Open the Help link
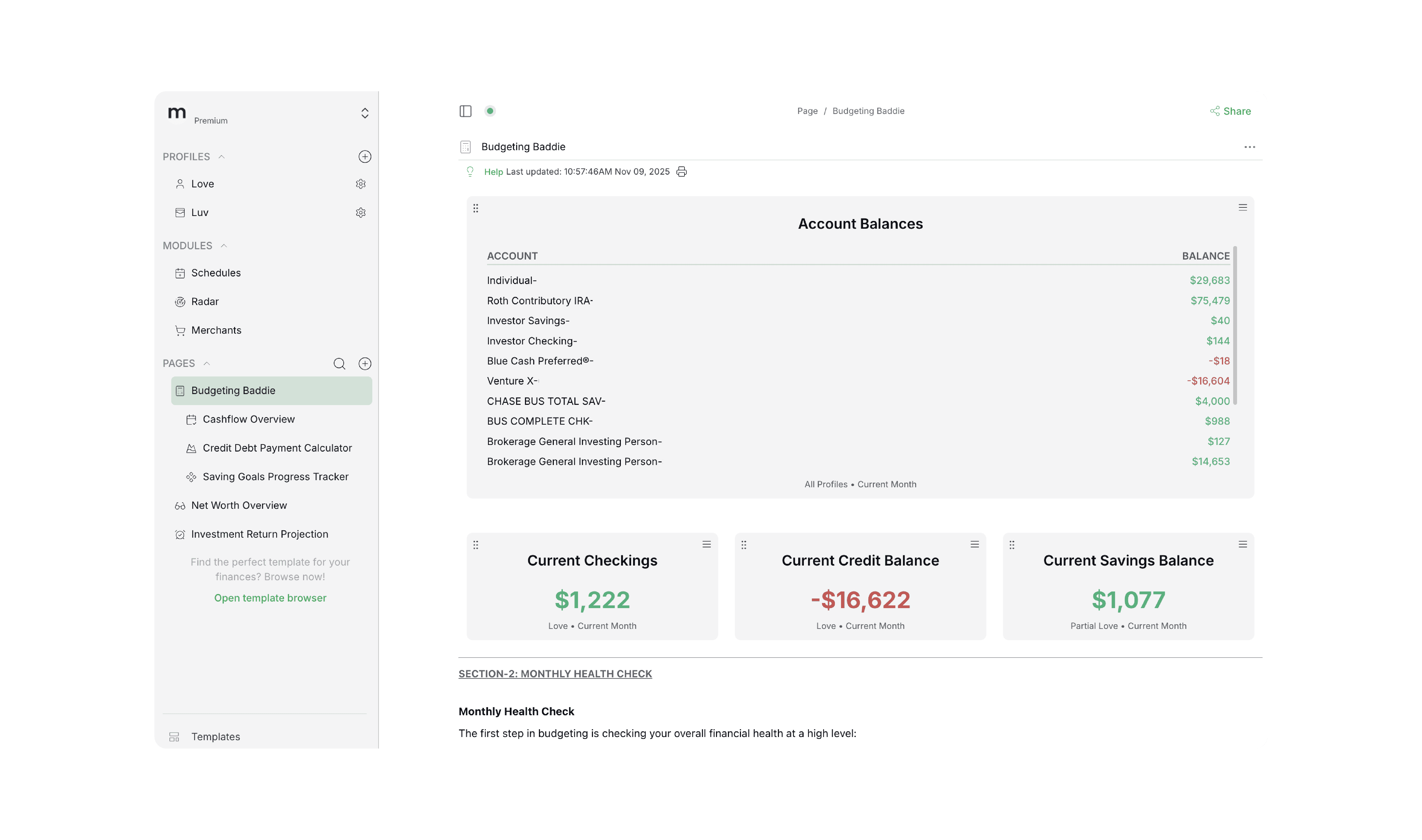The width and height of the screenshot is (1422, 840). [493, 171]
